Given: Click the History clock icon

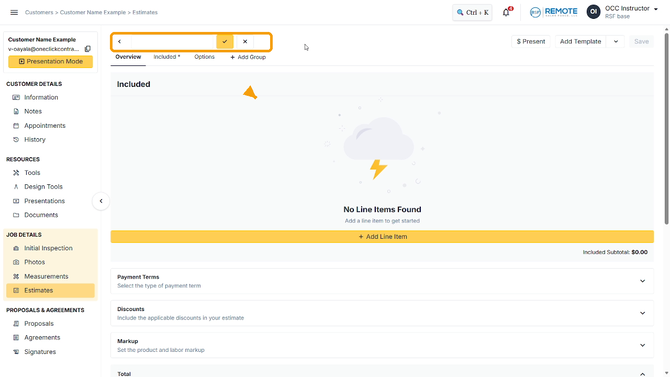Looking at the screenshot, I should (16, 140).
